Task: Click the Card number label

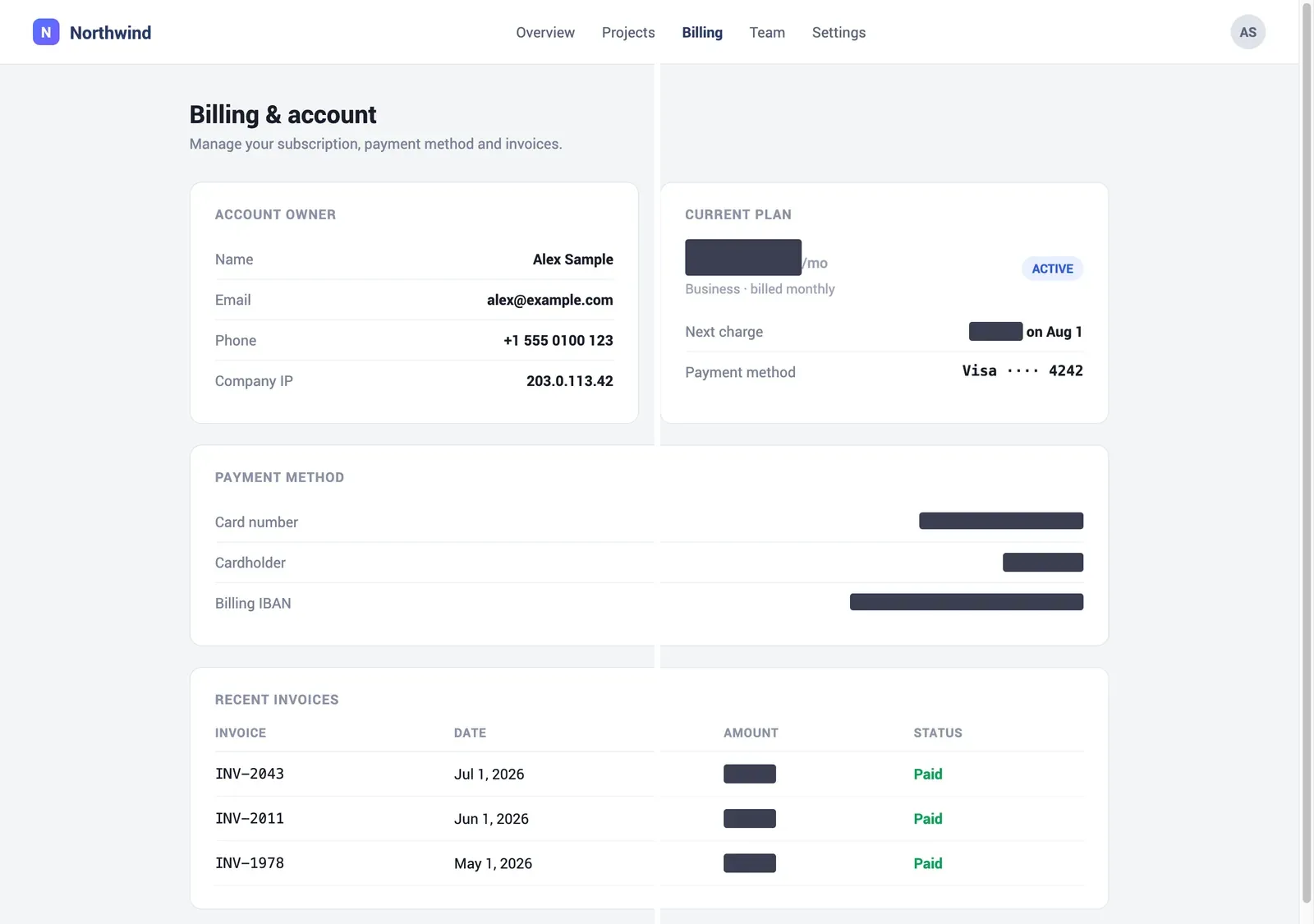Action: click(x=256, y=522)
